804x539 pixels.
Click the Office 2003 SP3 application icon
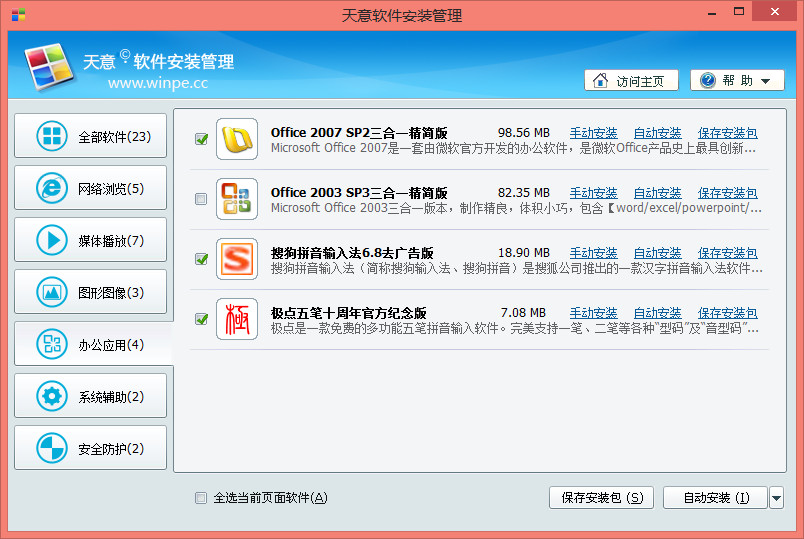(236, 199)
